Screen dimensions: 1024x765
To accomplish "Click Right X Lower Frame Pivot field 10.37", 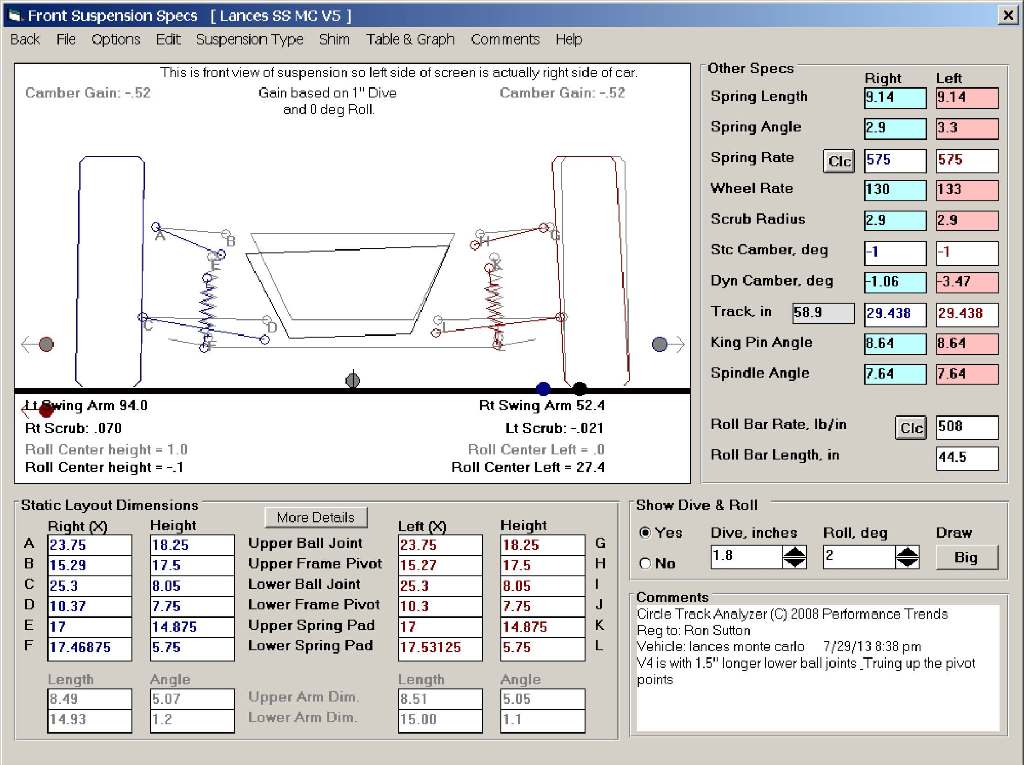I will (x=89, y=607).
